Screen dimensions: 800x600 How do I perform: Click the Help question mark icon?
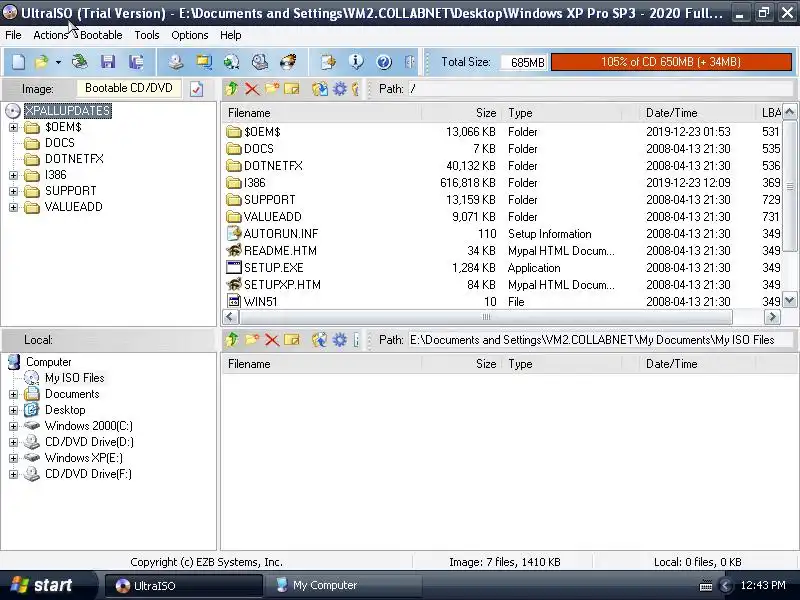[384, 62]
